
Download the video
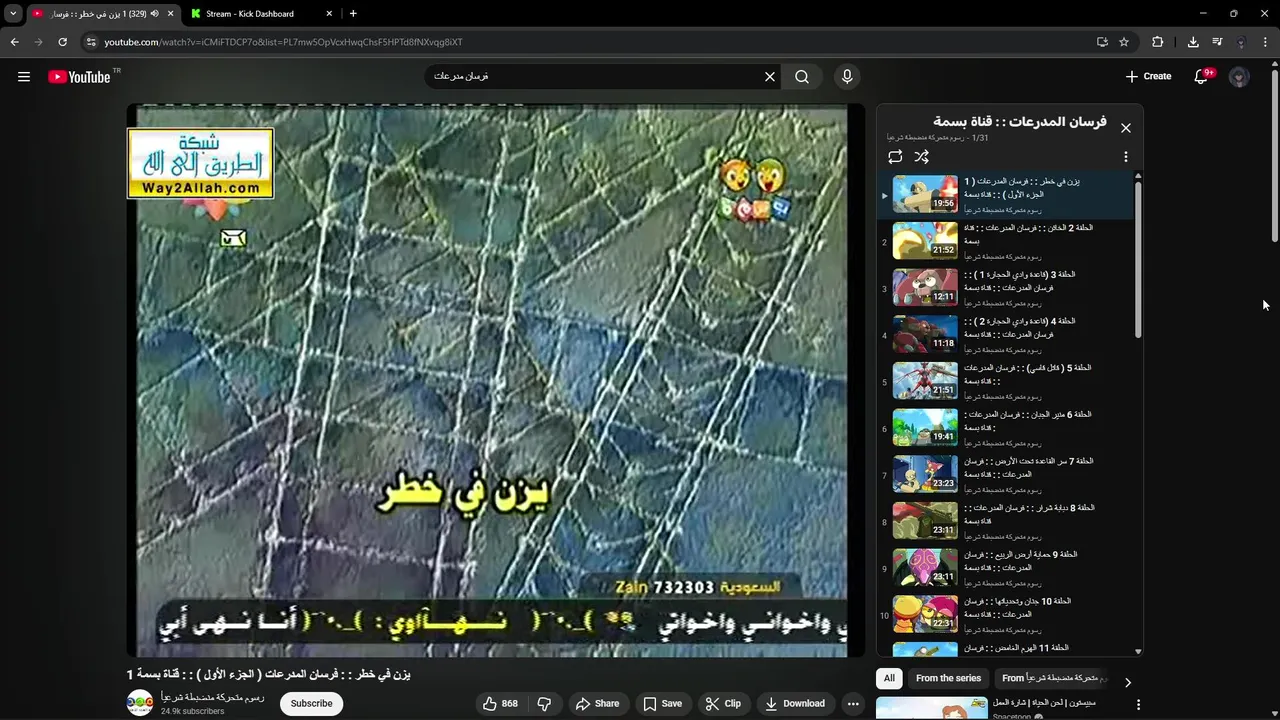[x=795, y=704]
